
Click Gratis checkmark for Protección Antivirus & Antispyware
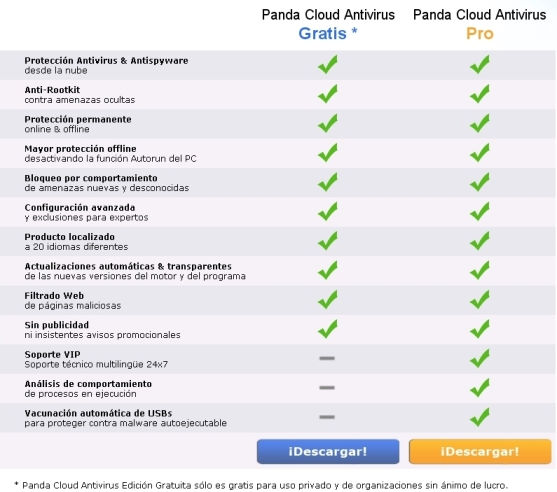(x=328, y=64)
